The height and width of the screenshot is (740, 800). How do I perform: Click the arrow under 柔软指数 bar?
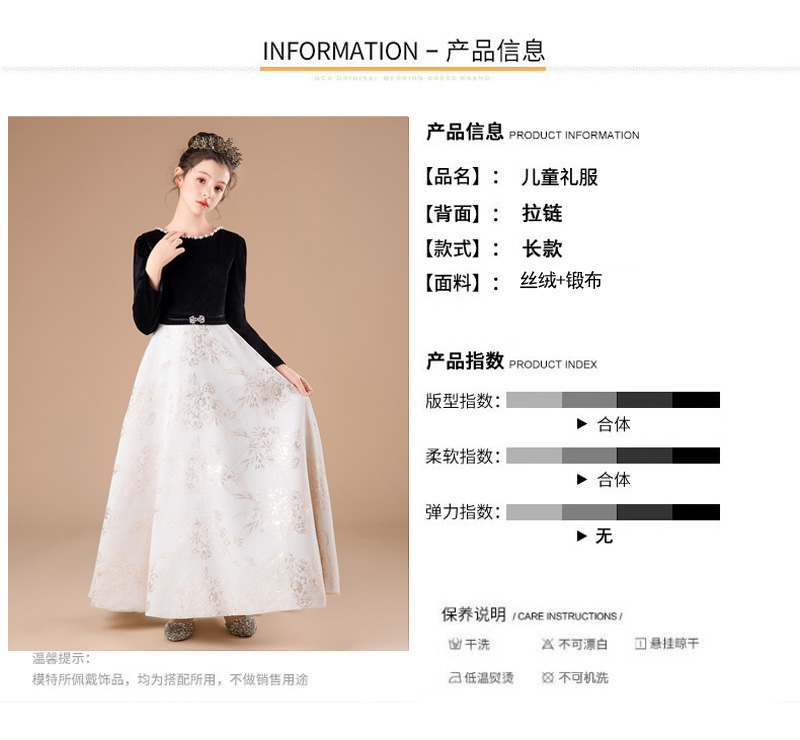click(582, 479)
